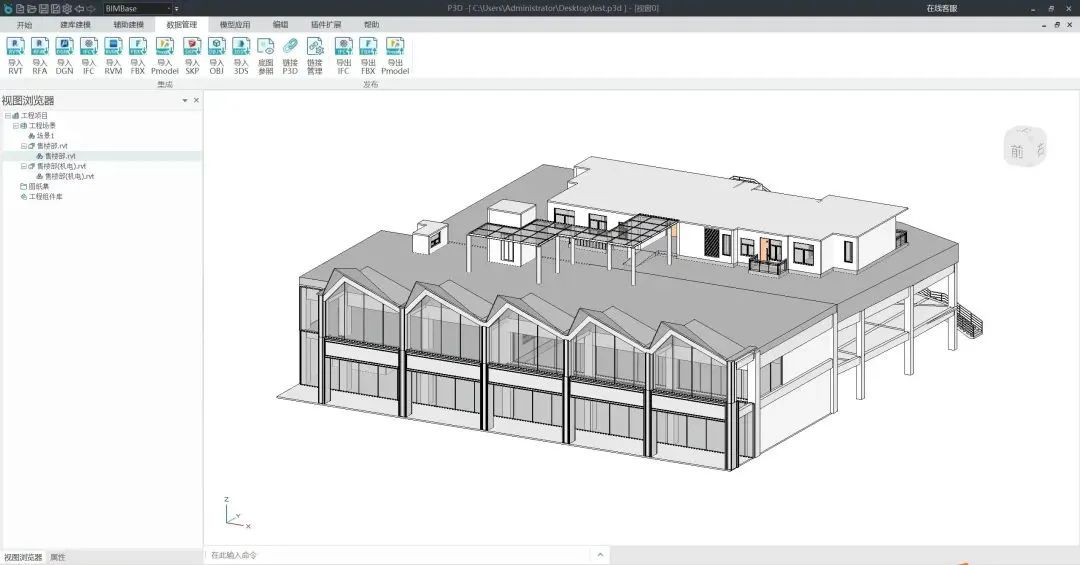Click the save icon in quick access bar
Image resolution: width=1080 pixels, height=565 pixels.
click(43, 8)
